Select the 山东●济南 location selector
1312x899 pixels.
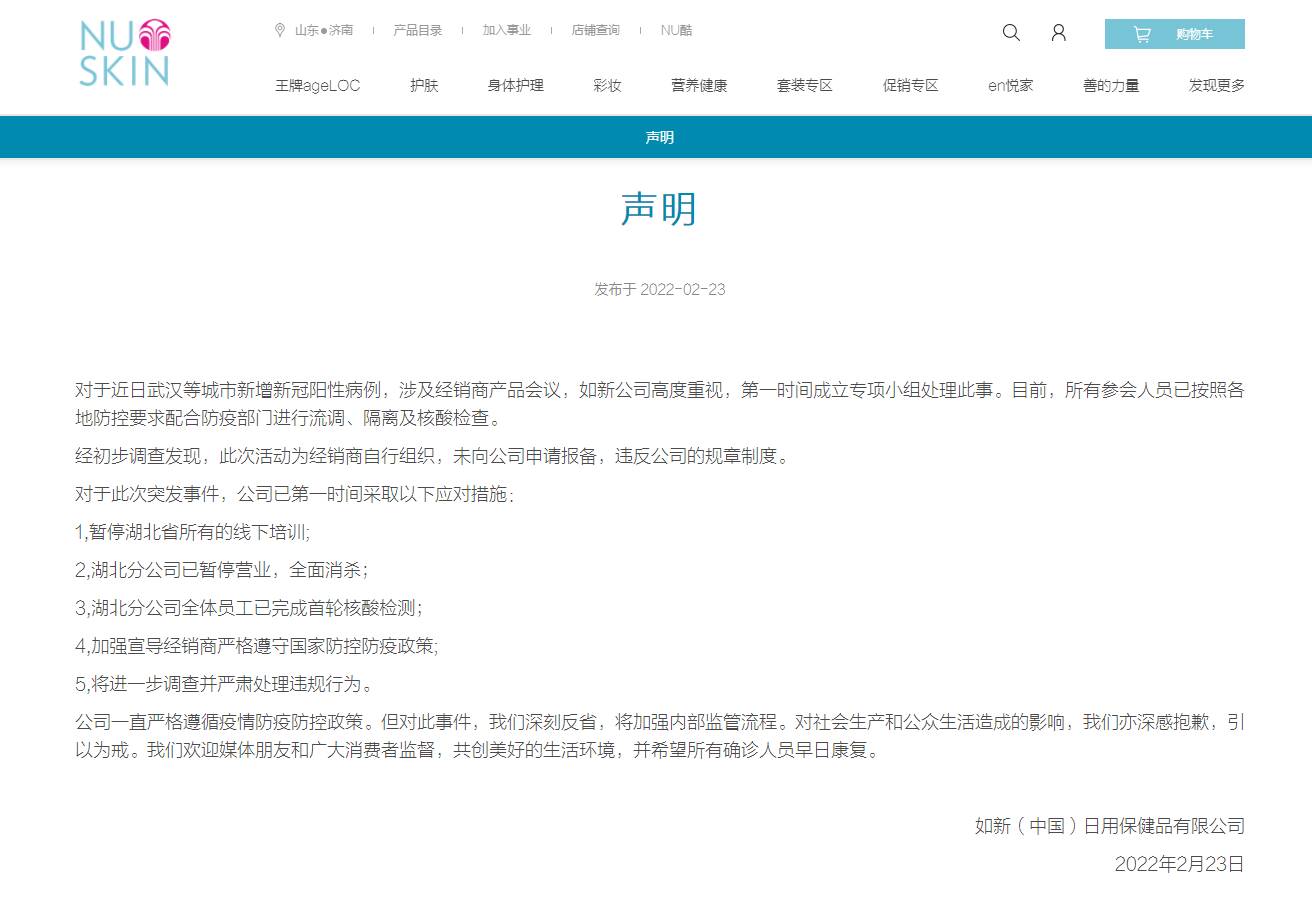click(323, 30)
